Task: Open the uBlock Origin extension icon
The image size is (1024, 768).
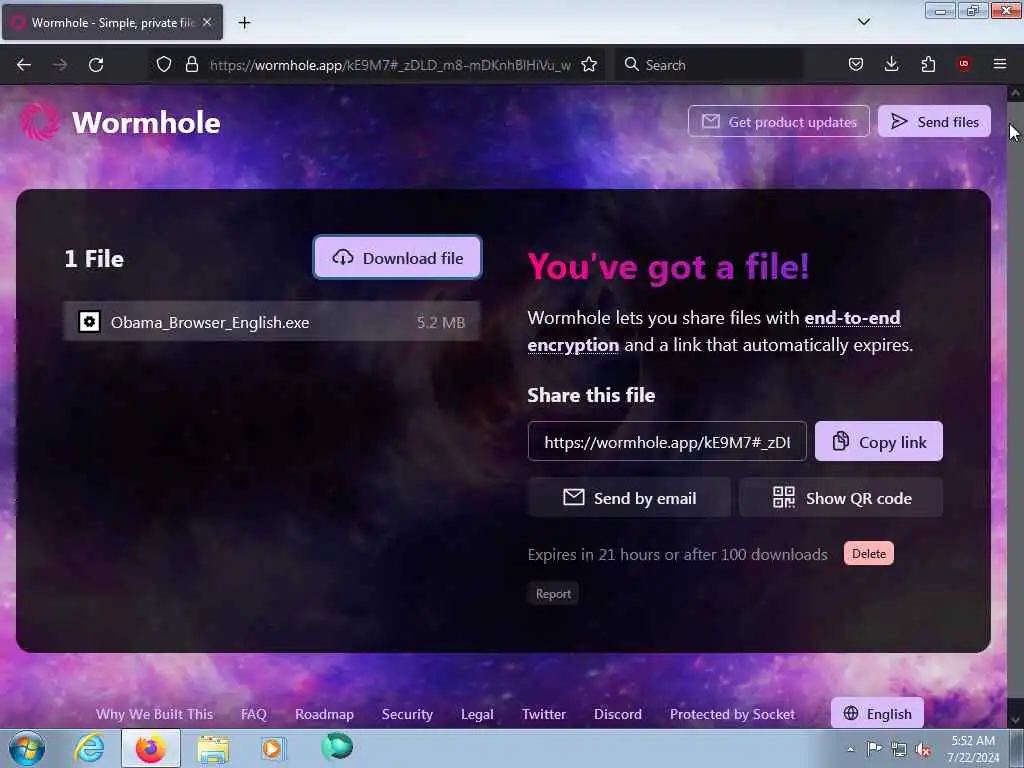Action: tap(963, 65)
